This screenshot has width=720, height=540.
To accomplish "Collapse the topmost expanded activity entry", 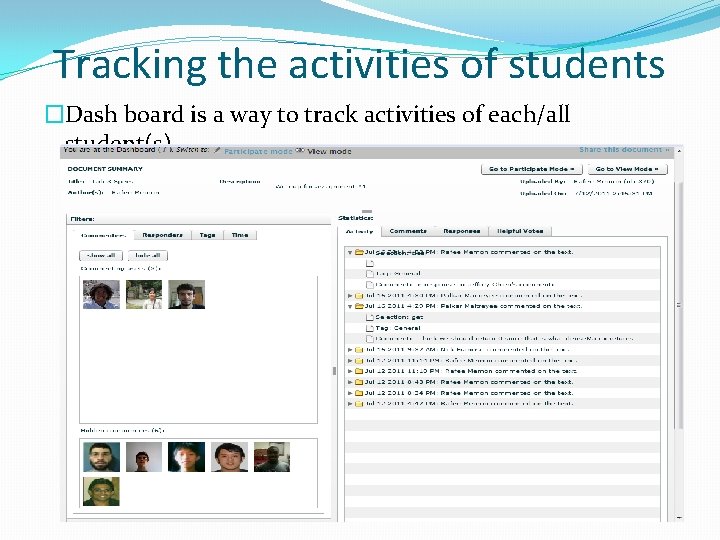I will (350, 253).
